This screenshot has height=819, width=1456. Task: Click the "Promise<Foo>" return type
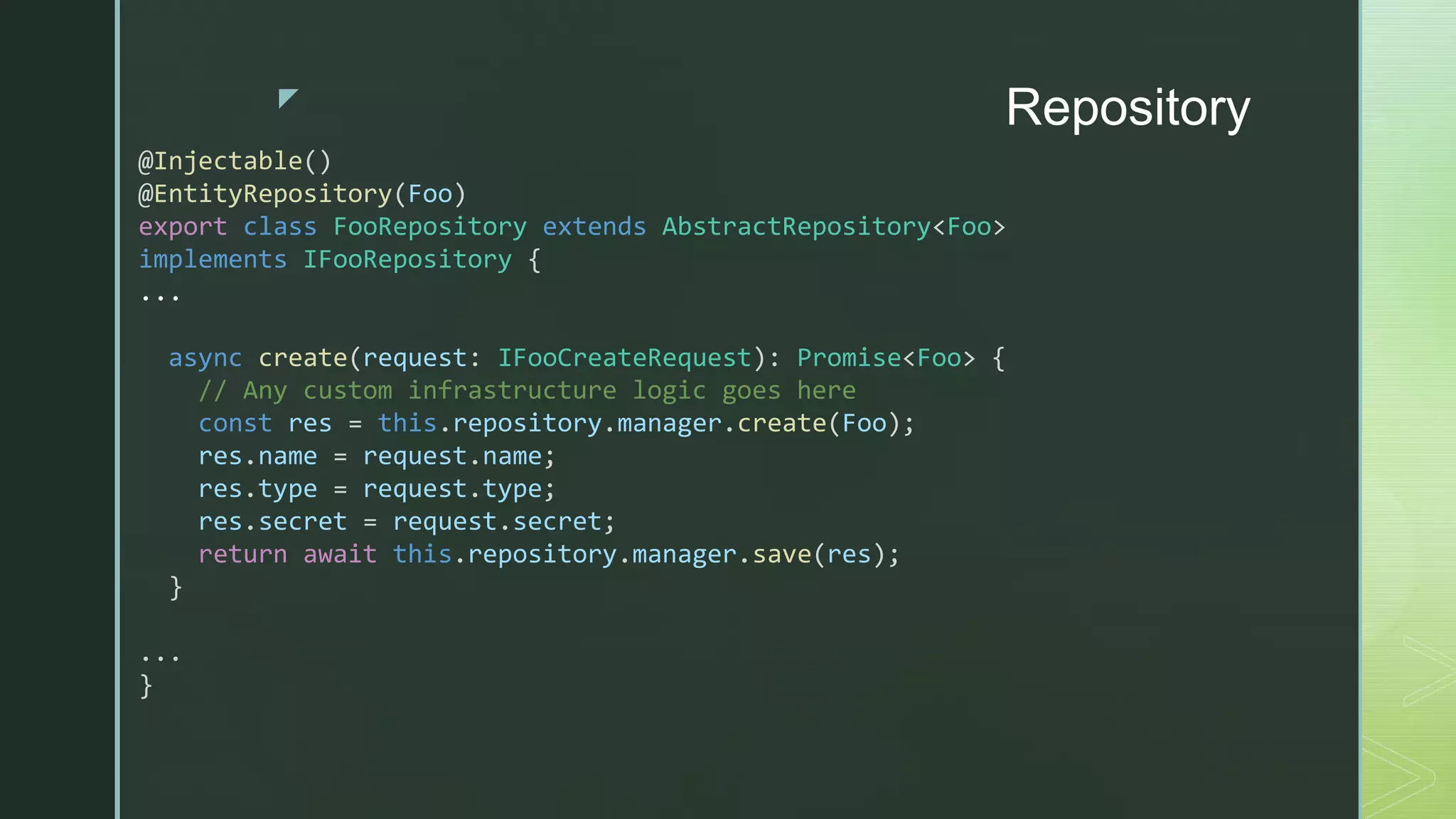886,358
